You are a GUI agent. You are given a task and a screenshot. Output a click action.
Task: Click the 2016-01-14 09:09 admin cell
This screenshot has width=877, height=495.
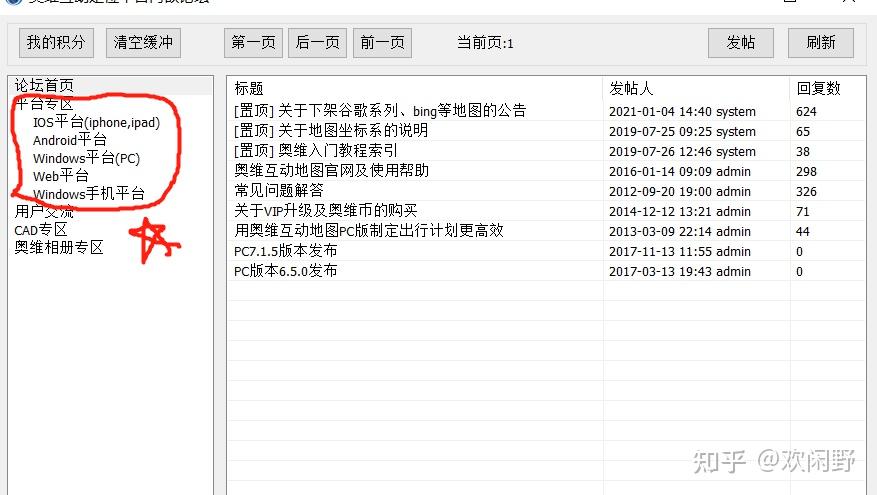(680, 171)
